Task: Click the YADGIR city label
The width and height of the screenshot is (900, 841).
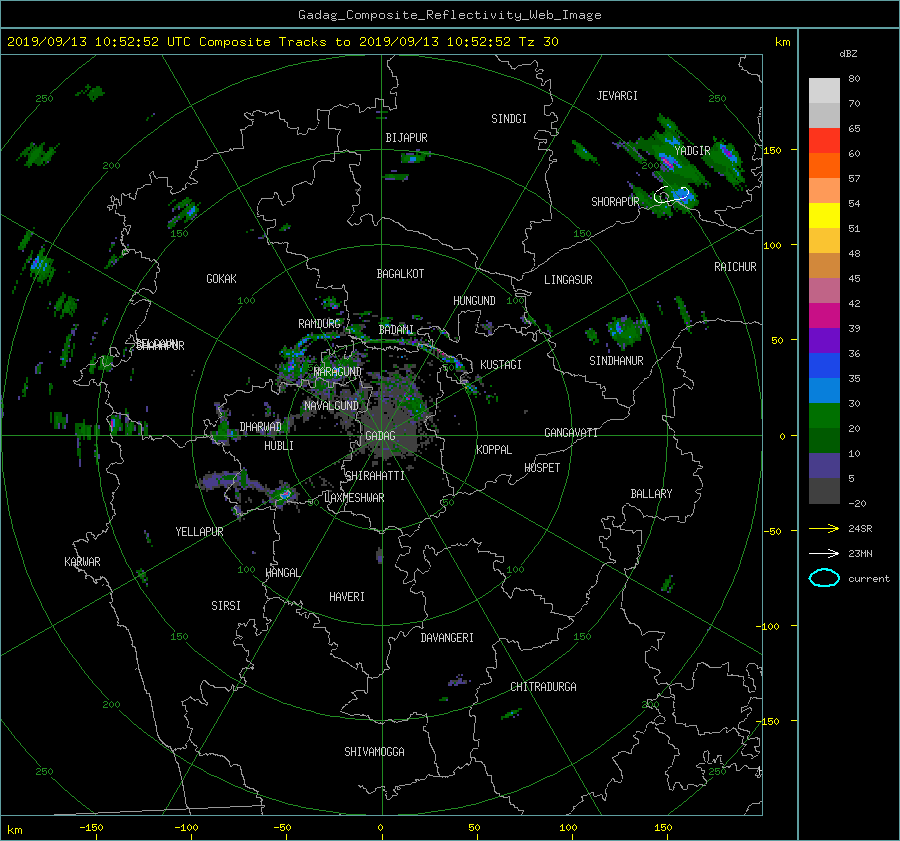Action: [692, 151]
